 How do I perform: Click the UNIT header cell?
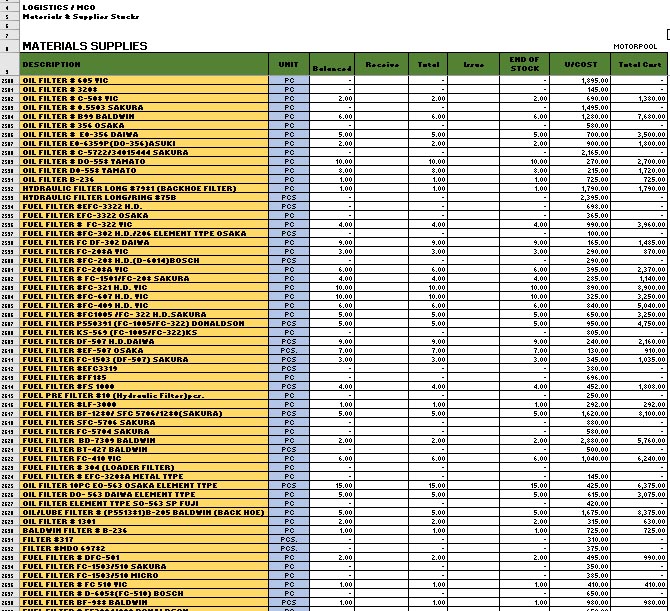click(x=289, y=64)
